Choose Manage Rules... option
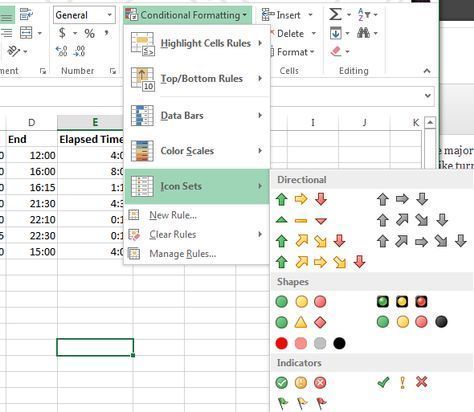This screenshot has width=474, height=412. (197, 254)
